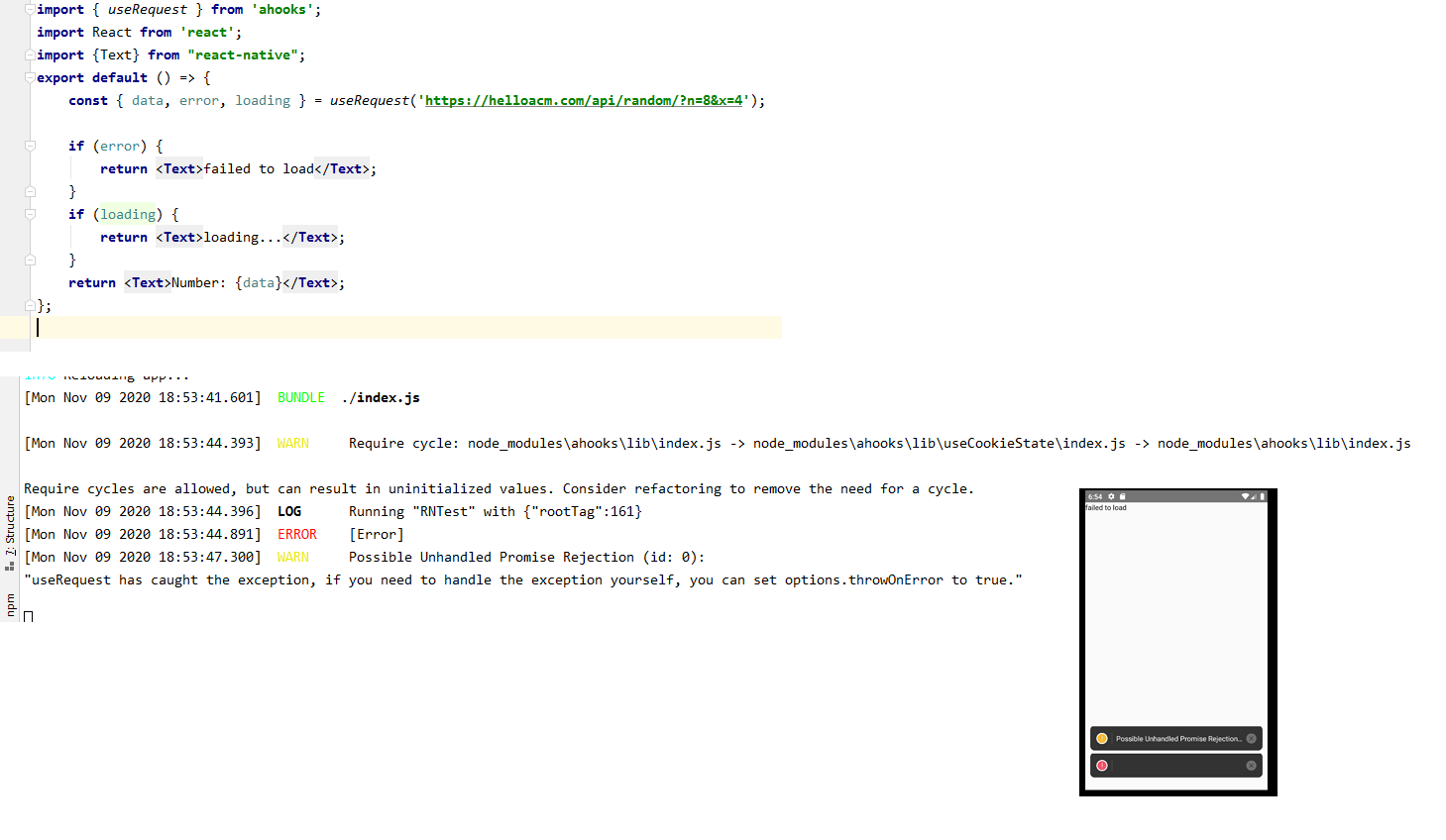Click the 'useRequest' import identifier
1446x840 pixels.
click(148, 9)
